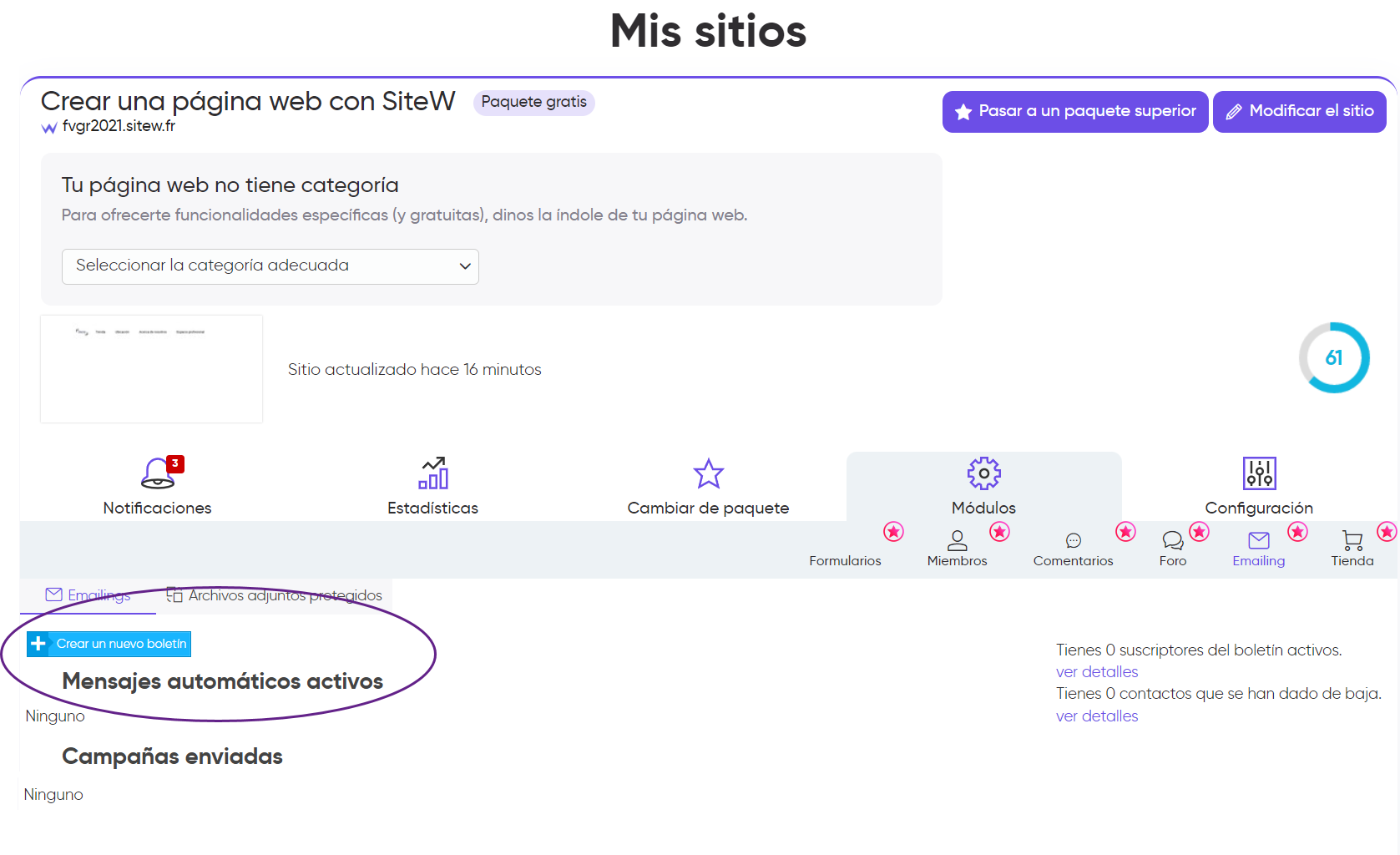The height and width of the screenshot is (855, 1400).
Task: Click the Módulos tab label
Action: 984,508
